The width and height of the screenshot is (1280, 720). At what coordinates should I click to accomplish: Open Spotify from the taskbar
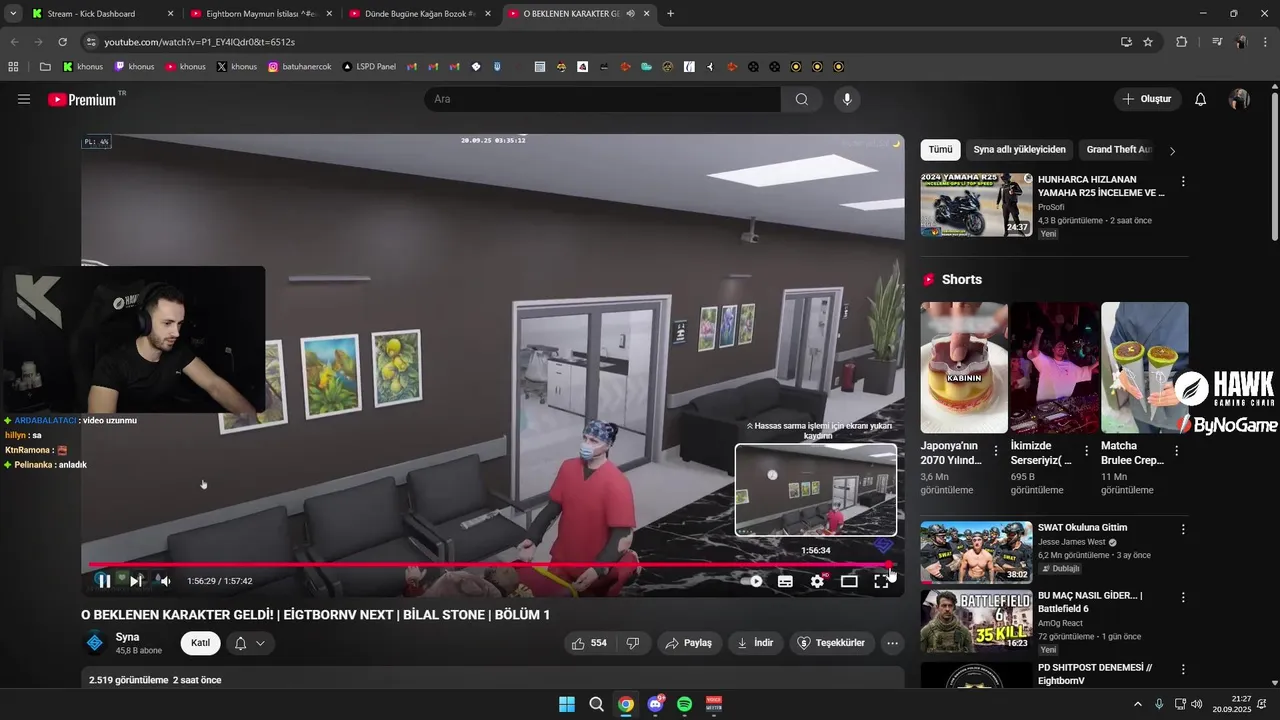pos(685,704)
